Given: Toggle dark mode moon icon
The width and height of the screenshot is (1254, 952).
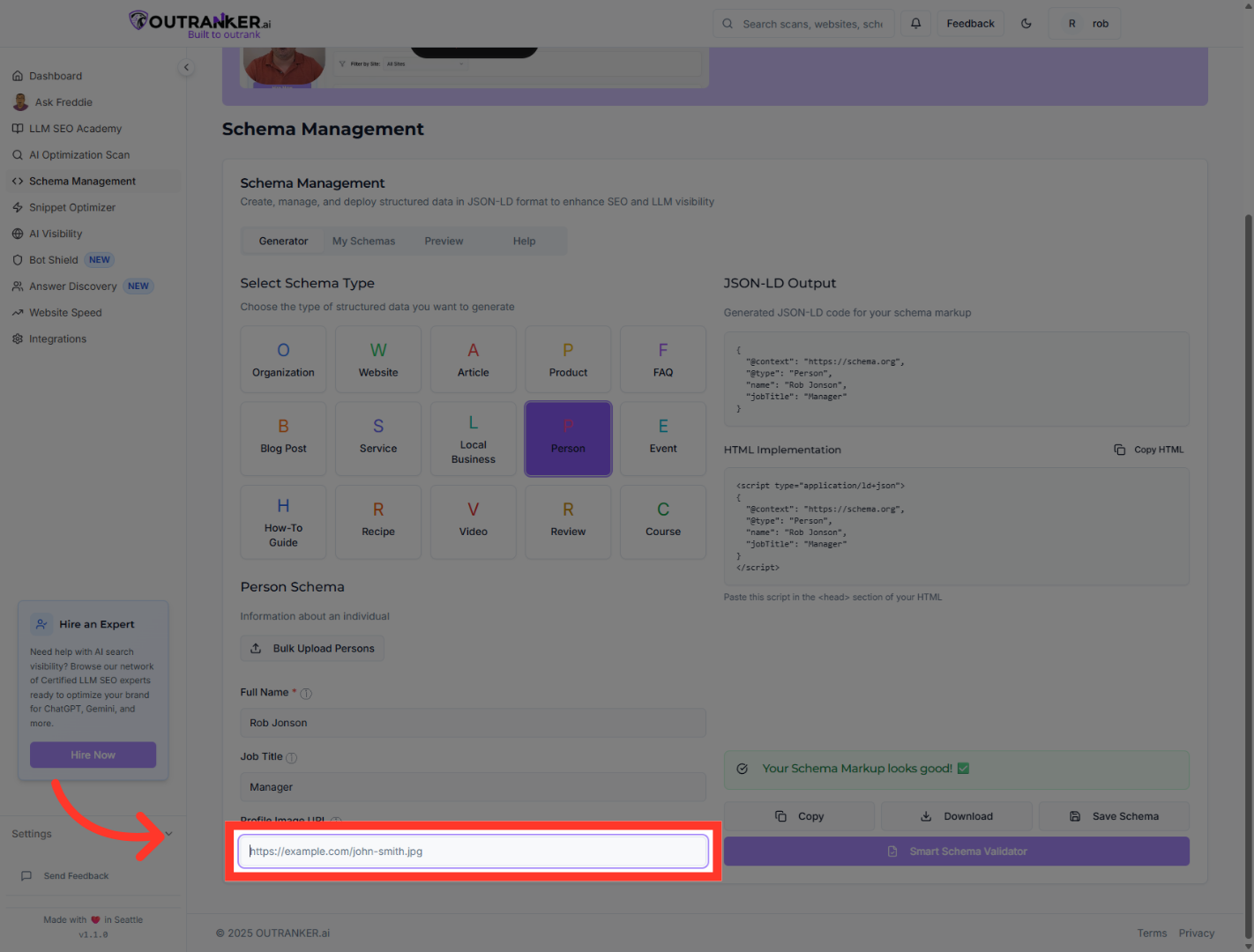Looking at the screenshot, I should (1026, 24).
